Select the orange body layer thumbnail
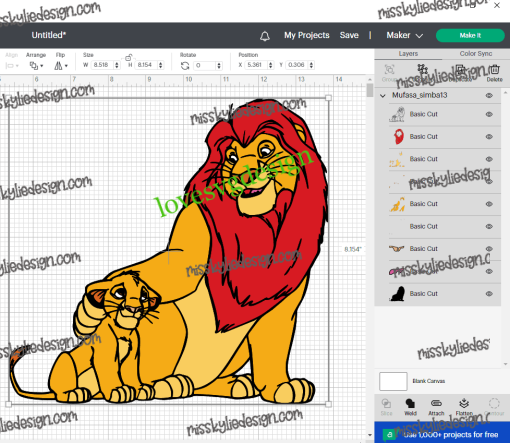The height and width of the screenshot is (443, 510). pyautogui.click(x=397, y=204)
